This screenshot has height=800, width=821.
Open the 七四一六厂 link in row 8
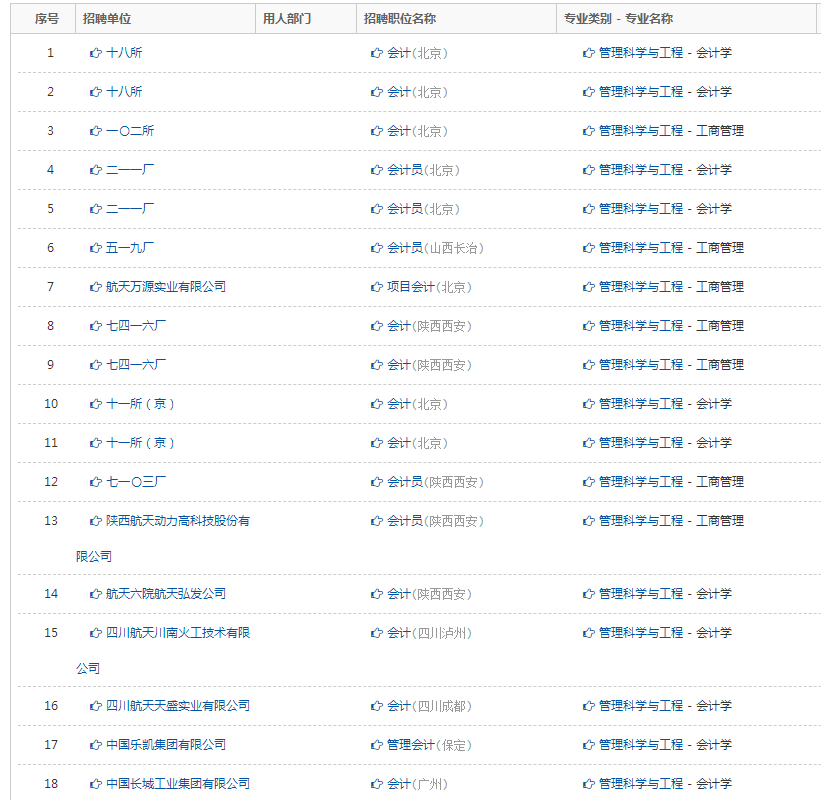click(x=136, y=326)
